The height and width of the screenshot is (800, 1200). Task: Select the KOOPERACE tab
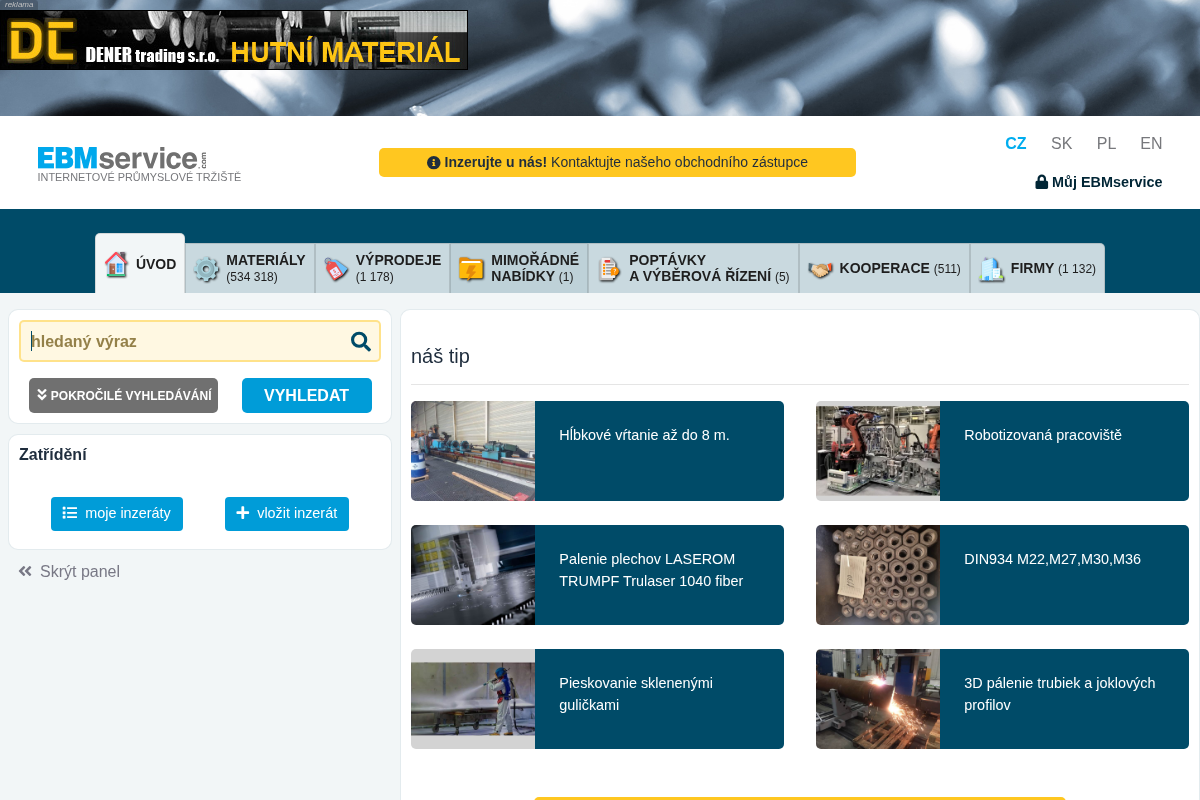[885, 268]
